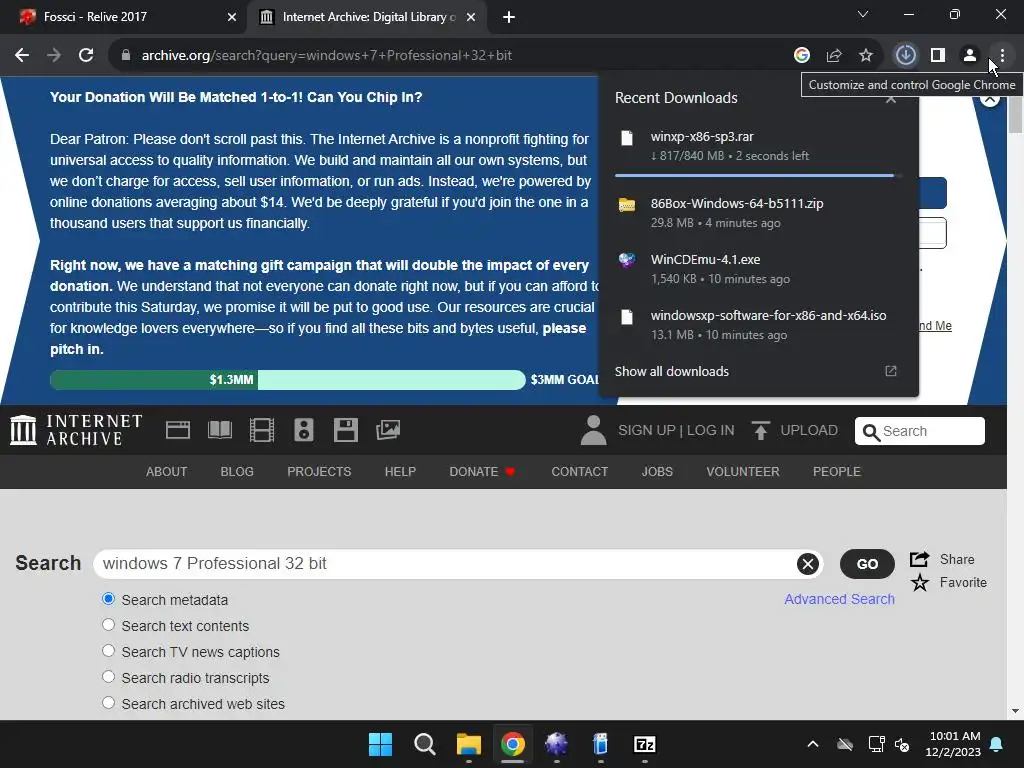
Task: Open the VOLUNTEER menu item
Action: (743, 472)
